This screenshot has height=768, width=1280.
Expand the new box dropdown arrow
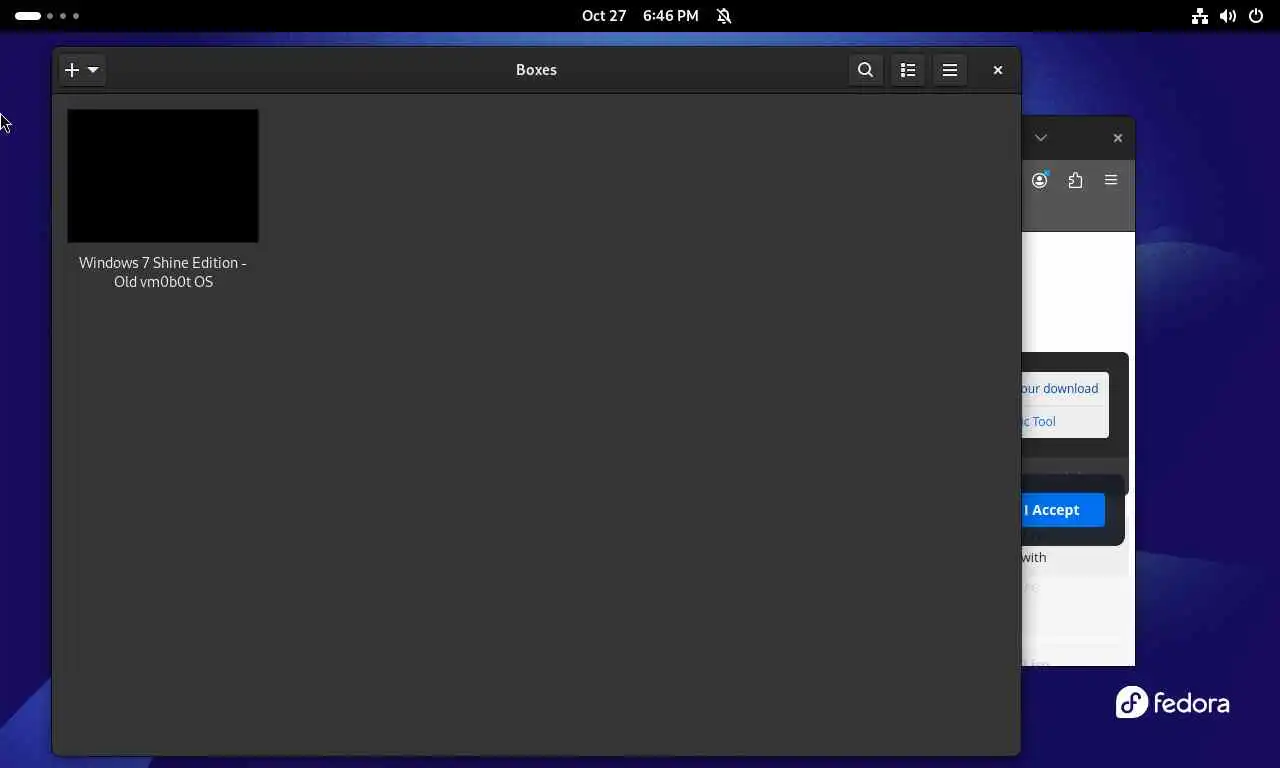[93, 70]
